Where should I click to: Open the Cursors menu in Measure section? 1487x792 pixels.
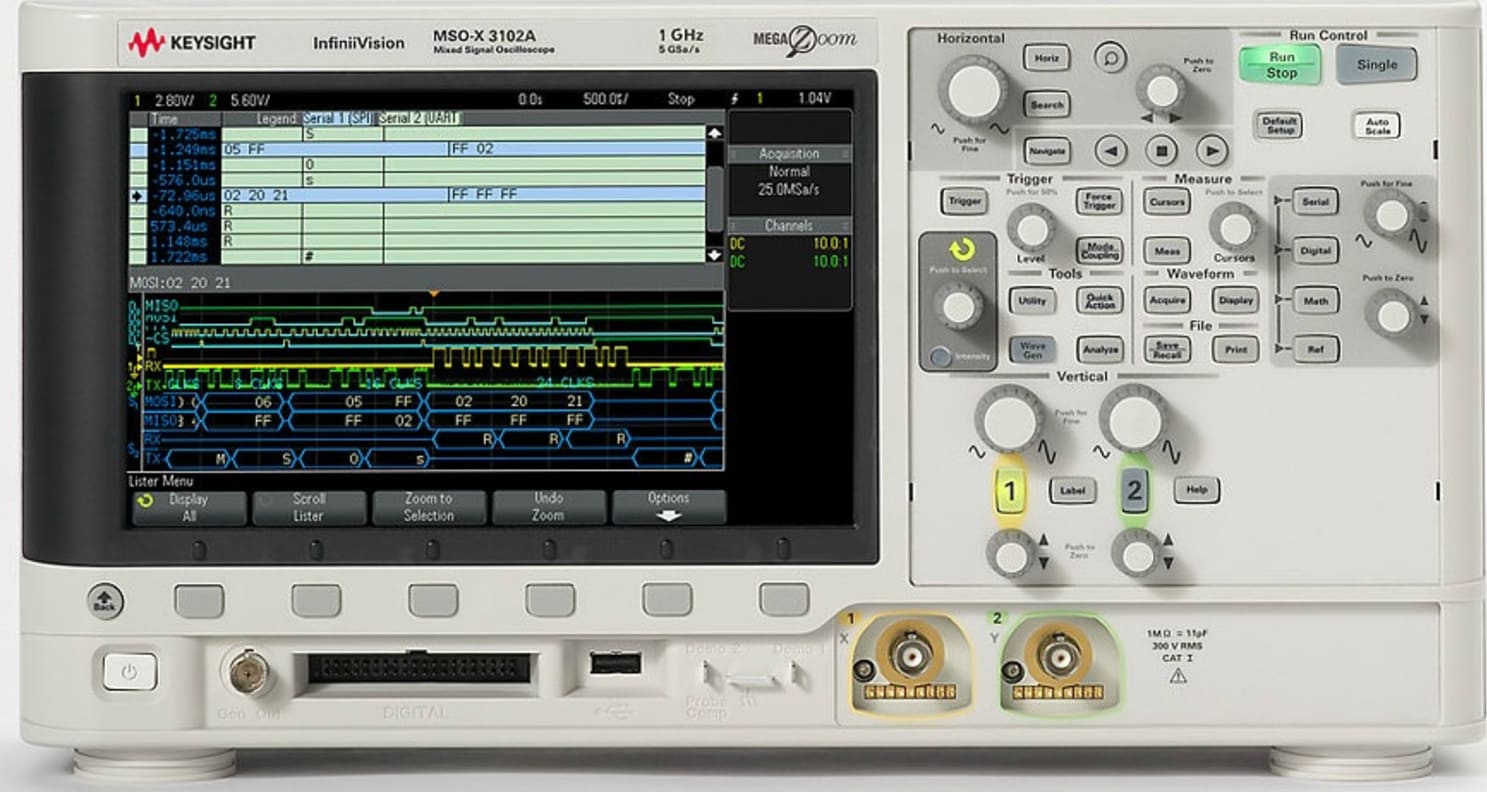pyautogui.click(x=1166, y=203)
